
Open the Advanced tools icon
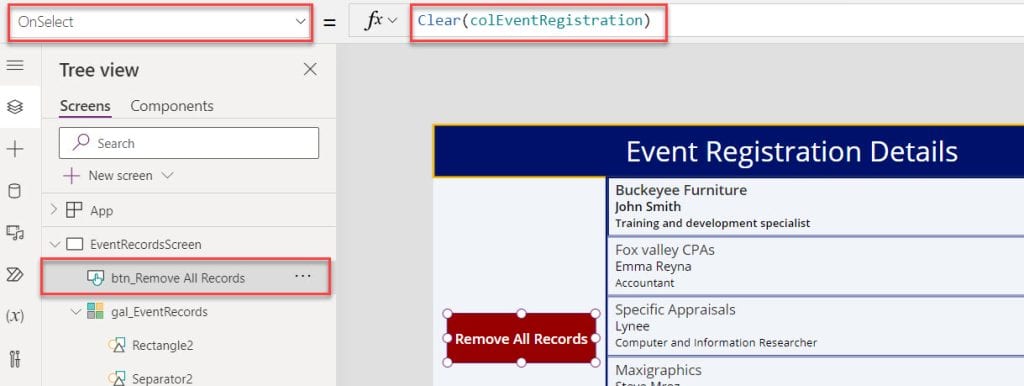point(14,359)
